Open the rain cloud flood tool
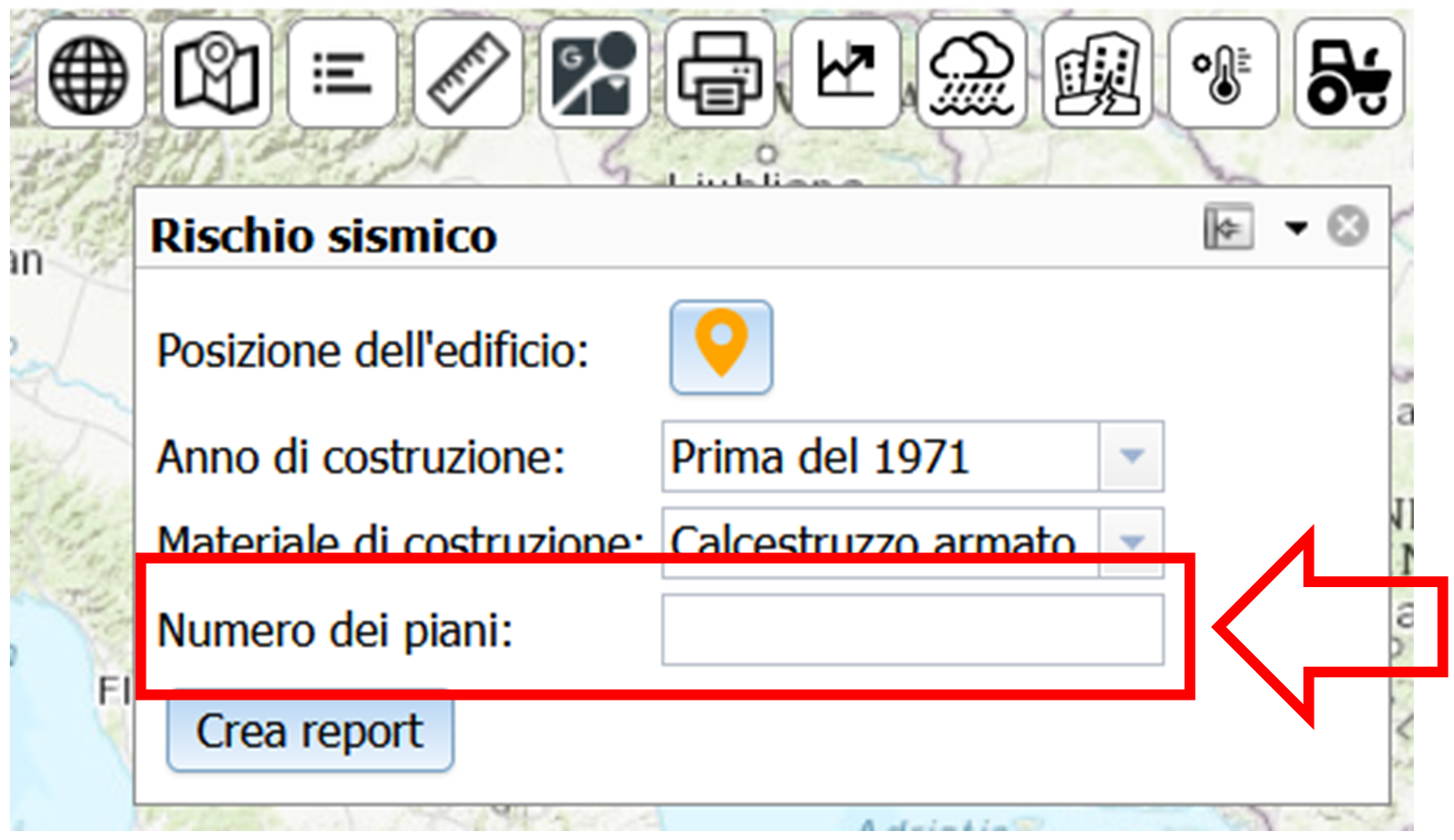 pos(971,73)
